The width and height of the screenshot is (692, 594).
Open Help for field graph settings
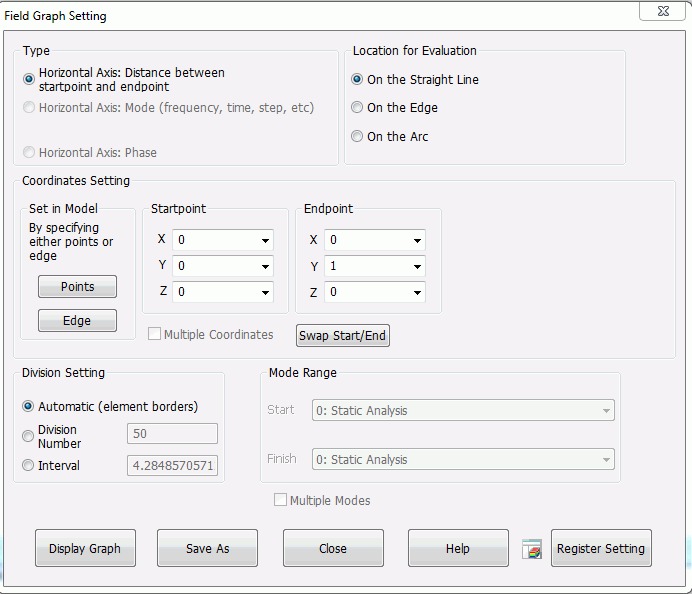coord(458,548)
